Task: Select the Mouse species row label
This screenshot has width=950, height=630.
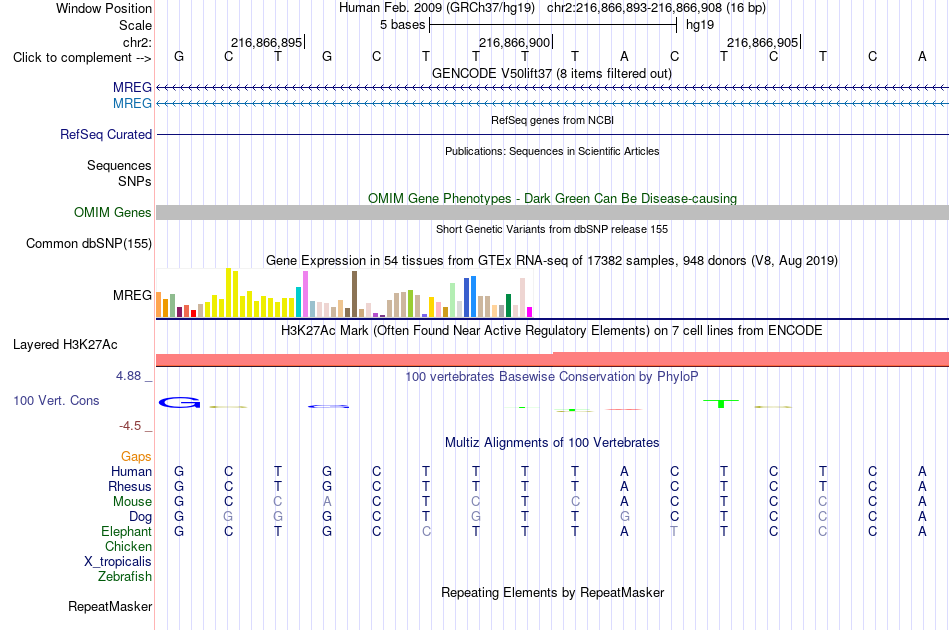Action: (x=132, y=502)
